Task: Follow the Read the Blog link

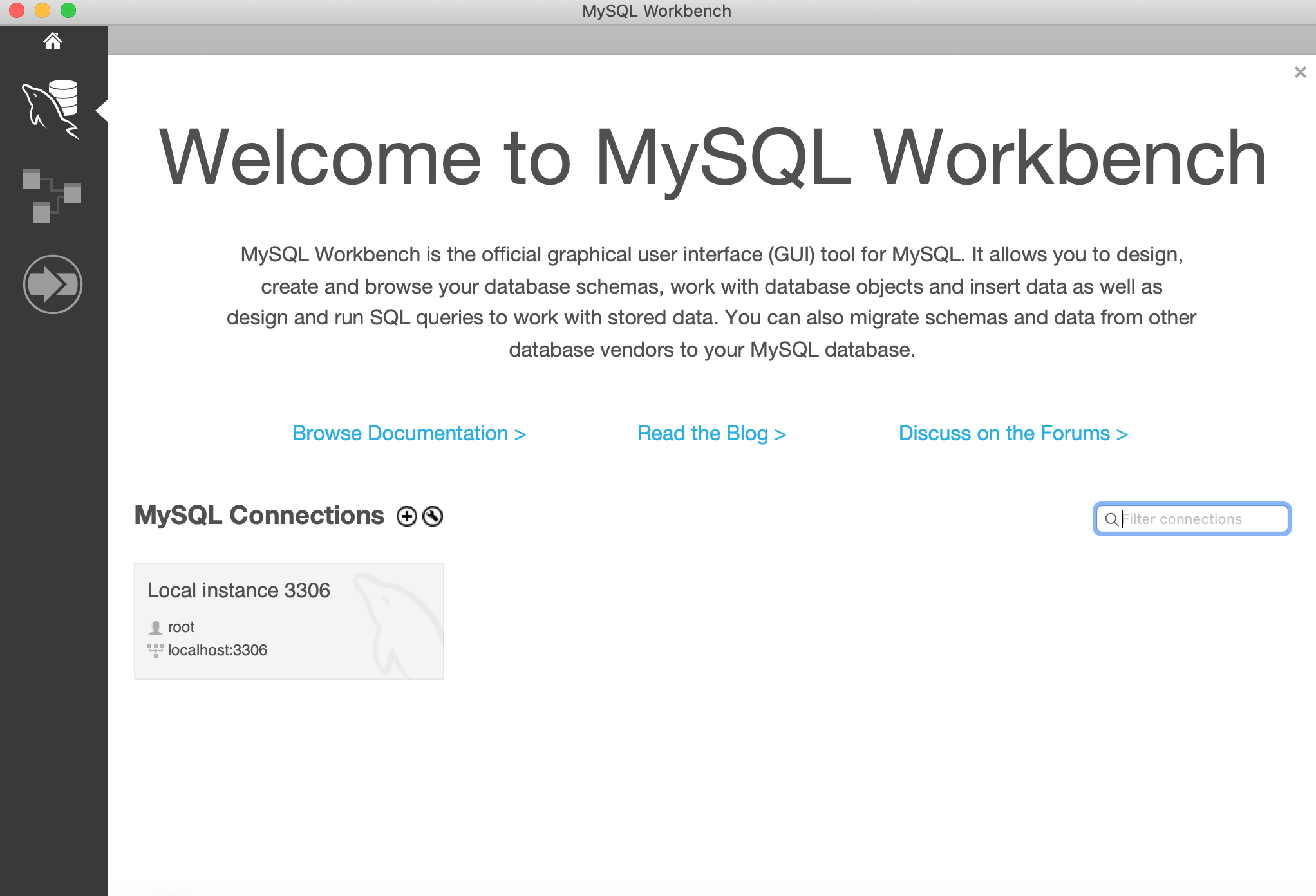Action: point(711,434)
